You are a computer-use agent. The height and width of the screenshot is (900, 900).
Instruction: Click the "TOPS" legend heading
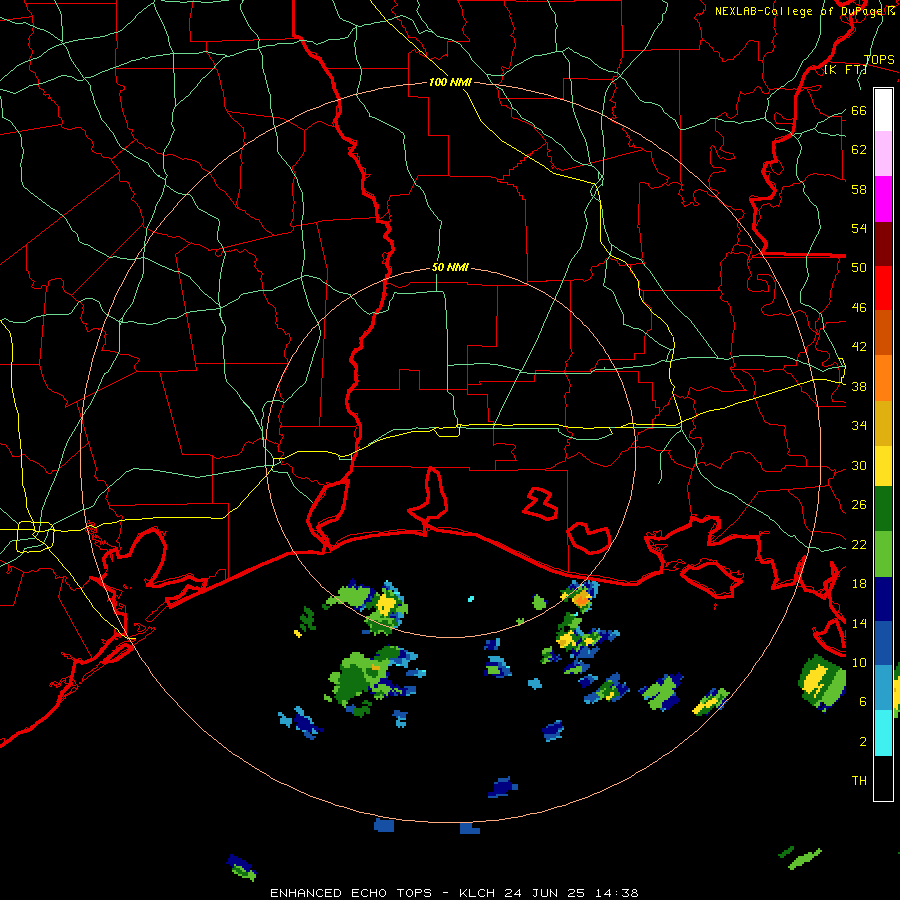[879, 60]
